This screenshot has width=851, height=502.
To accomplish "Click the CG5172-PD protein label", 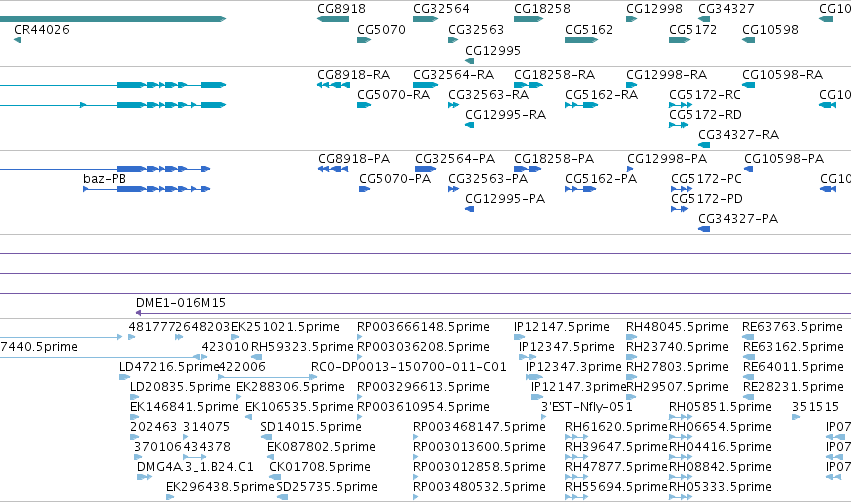I will click(x=707, y=199).
